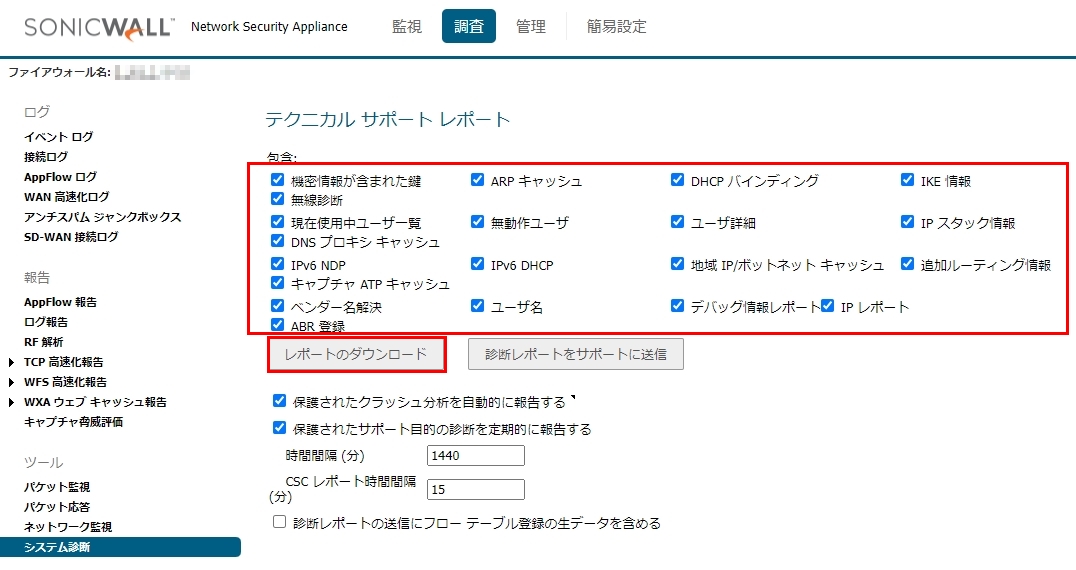Open the 監視 tab
Screen dimensions: 1076x570
[x=409, y=27]
